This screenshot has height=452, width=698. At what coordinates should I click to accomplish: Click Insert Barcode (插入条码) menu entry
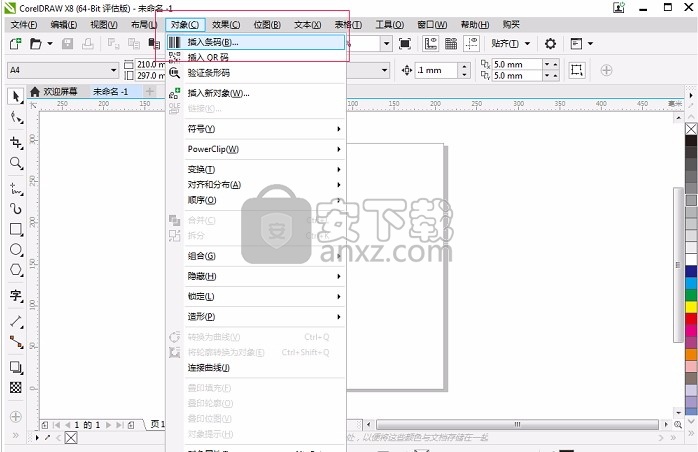212,43
